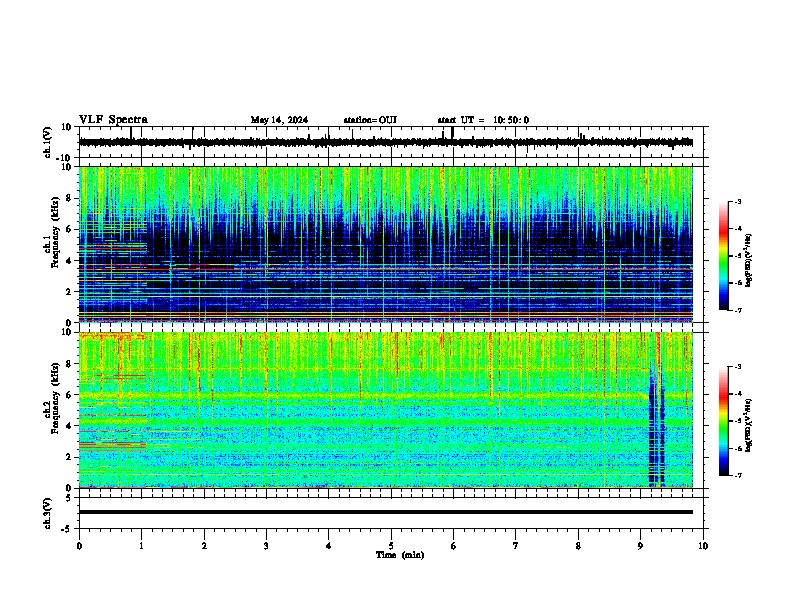
Task: Click the "0" tick on the time axis
Action: click(79, 546)
